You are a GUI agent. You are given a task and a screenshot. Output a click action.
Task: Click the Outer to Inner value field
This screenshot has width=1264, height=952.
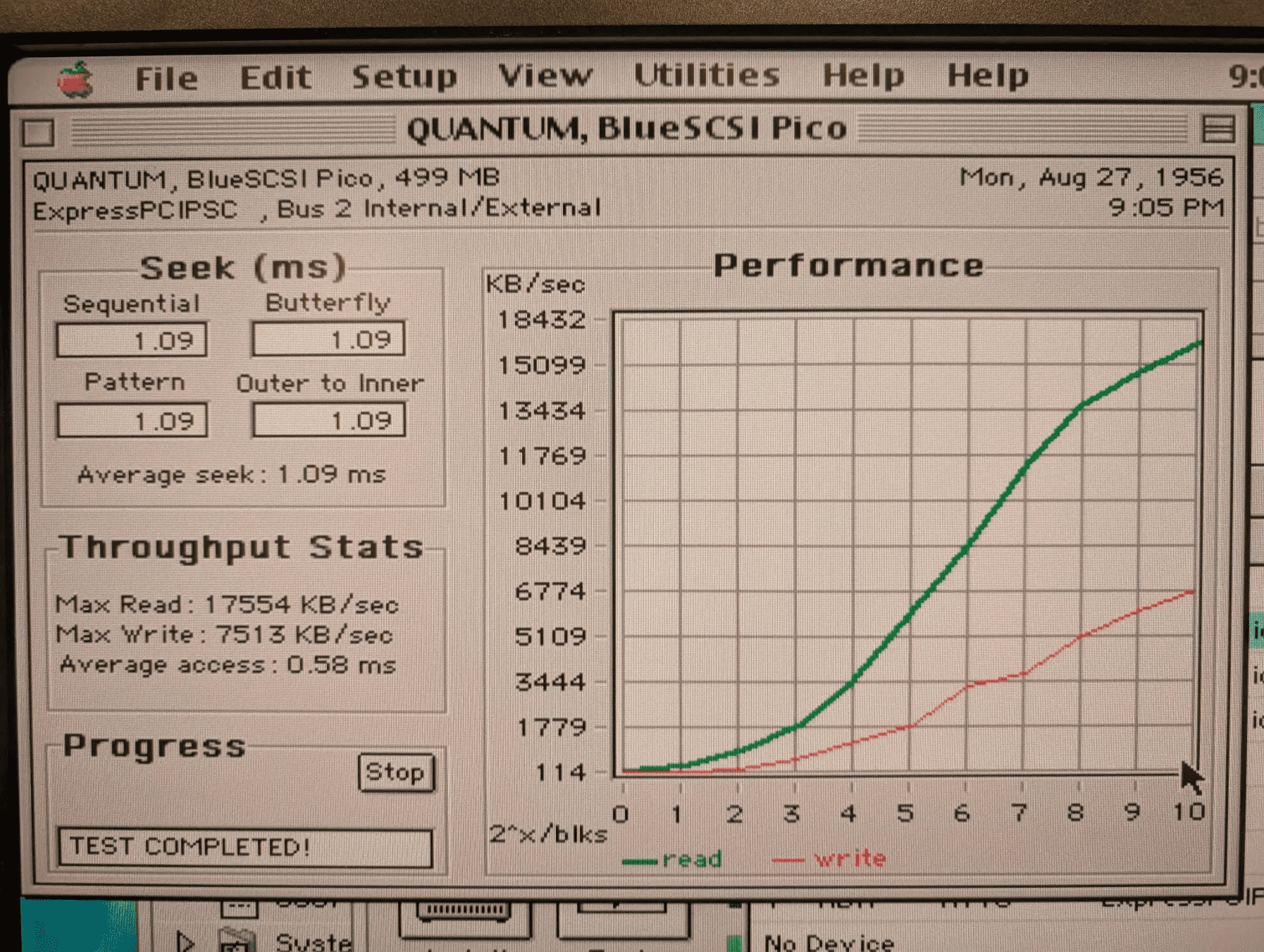[329, 420]
